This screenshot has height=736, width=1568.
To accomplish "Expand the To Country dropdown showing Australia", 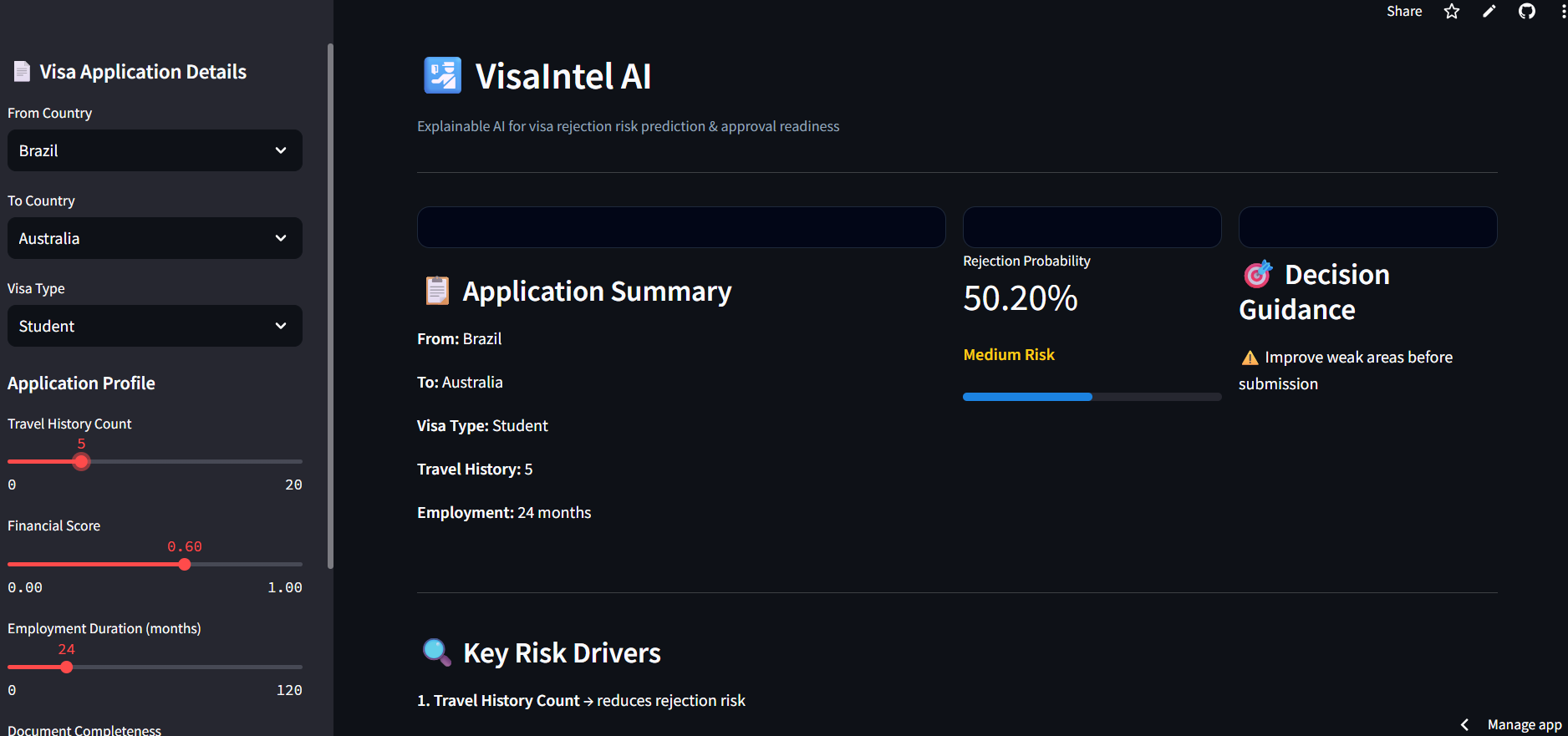I will click(155, 238).
